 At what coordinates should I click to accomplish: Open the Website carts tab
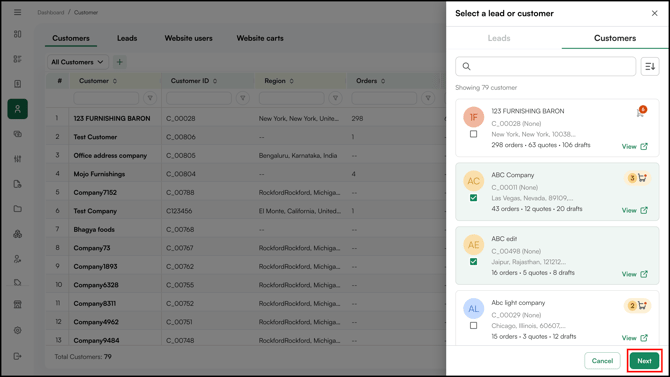260,38
